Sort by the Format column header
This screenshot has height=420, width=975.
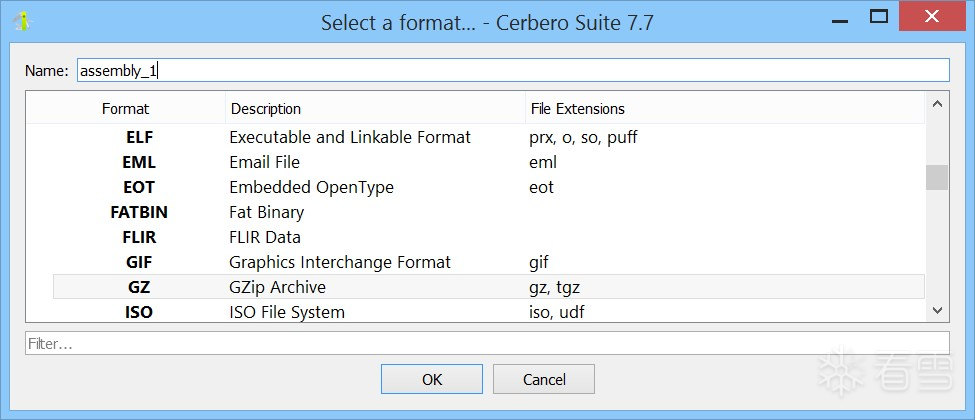tap(125, 108)
